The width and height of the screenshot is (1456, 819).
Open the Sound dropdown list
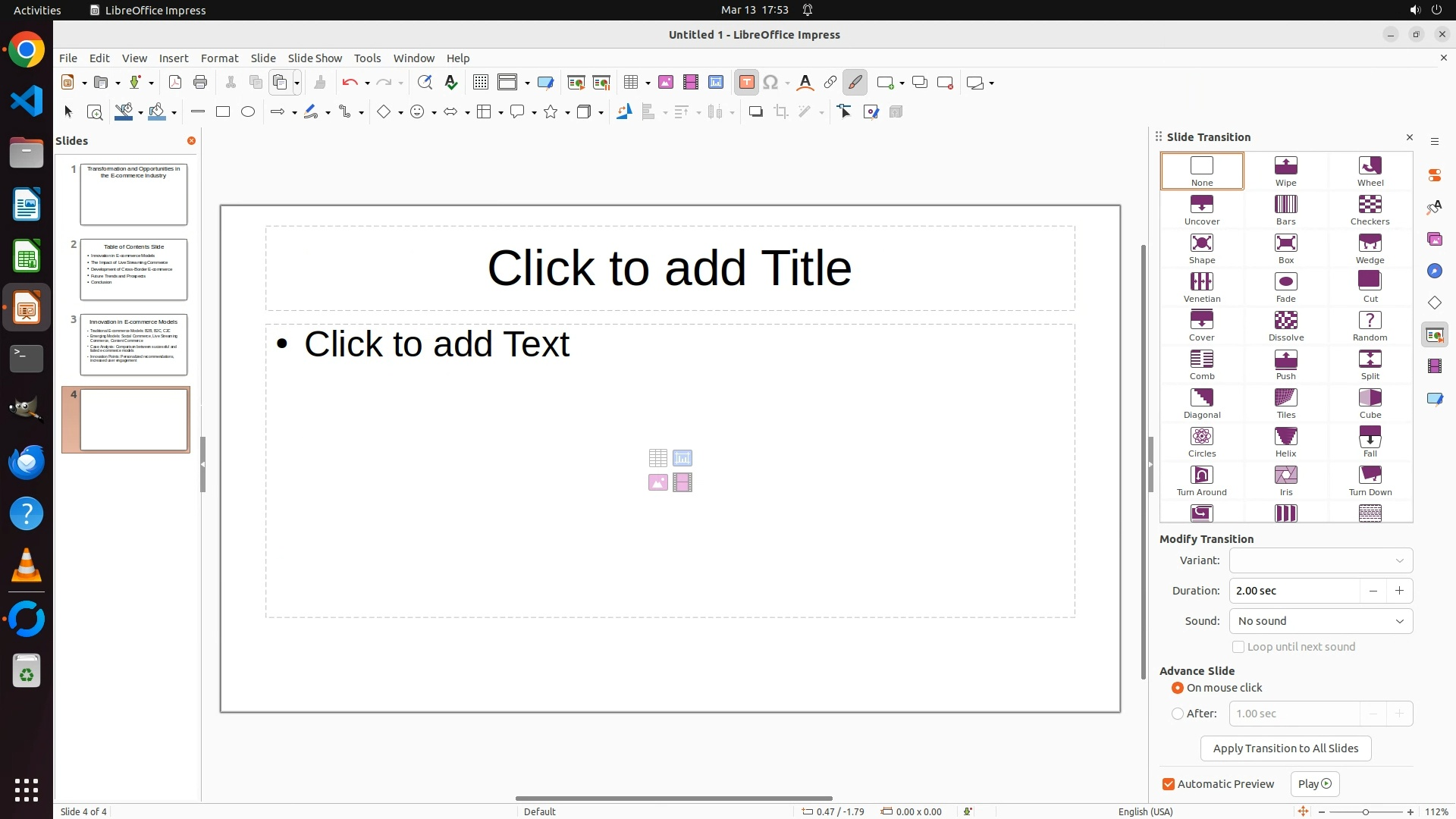click(x=1320, y=621)
